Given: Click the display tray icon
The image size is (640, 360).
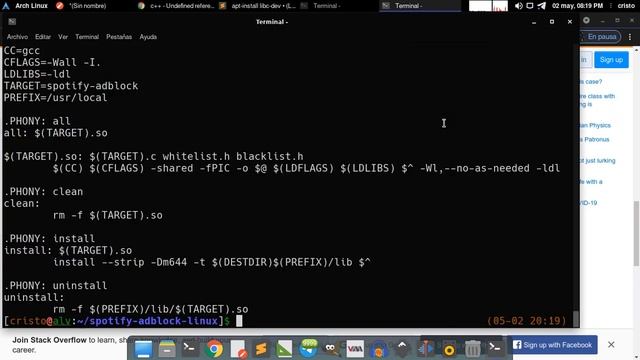Looking at the screenshot, I should tap(529, 6).
